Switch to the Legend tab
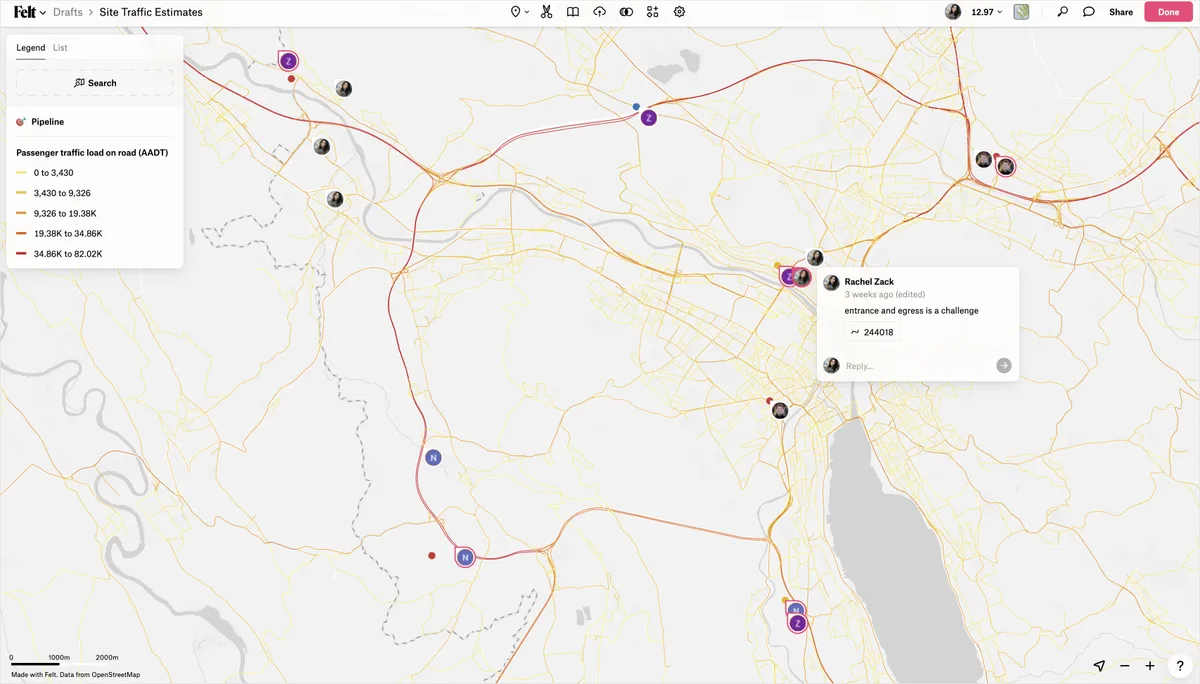Viewport: 1200px width, 684px height. pyautogui.click(x=30, y=47)
